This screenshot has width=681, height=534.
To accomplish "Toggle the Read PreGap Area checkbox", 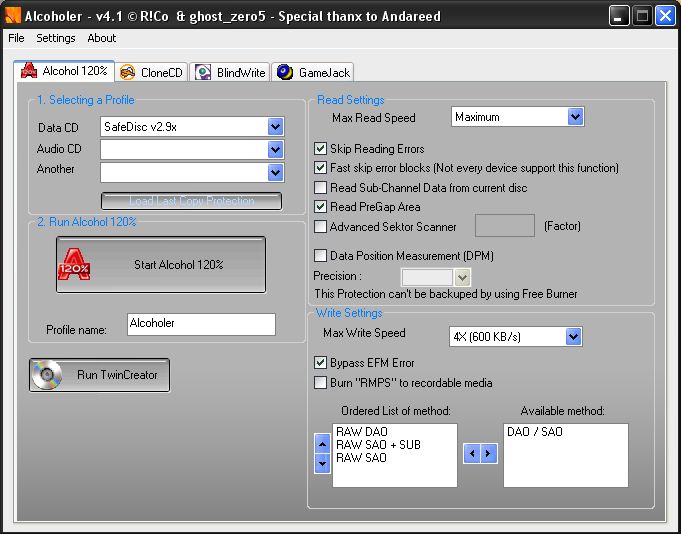I will pos(320,207).
